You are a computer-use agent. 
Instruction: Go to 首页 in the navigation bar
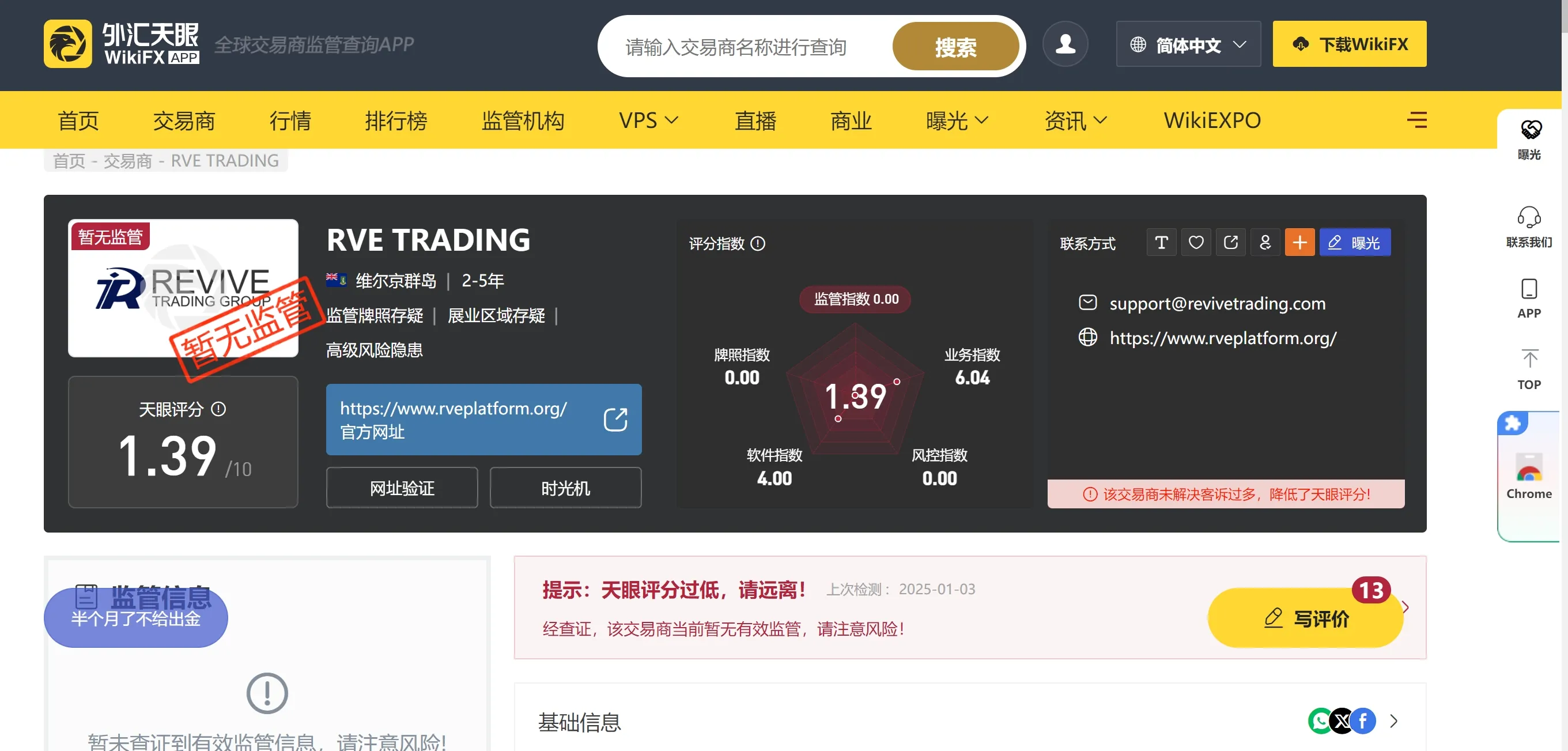(x=78, y=120)
